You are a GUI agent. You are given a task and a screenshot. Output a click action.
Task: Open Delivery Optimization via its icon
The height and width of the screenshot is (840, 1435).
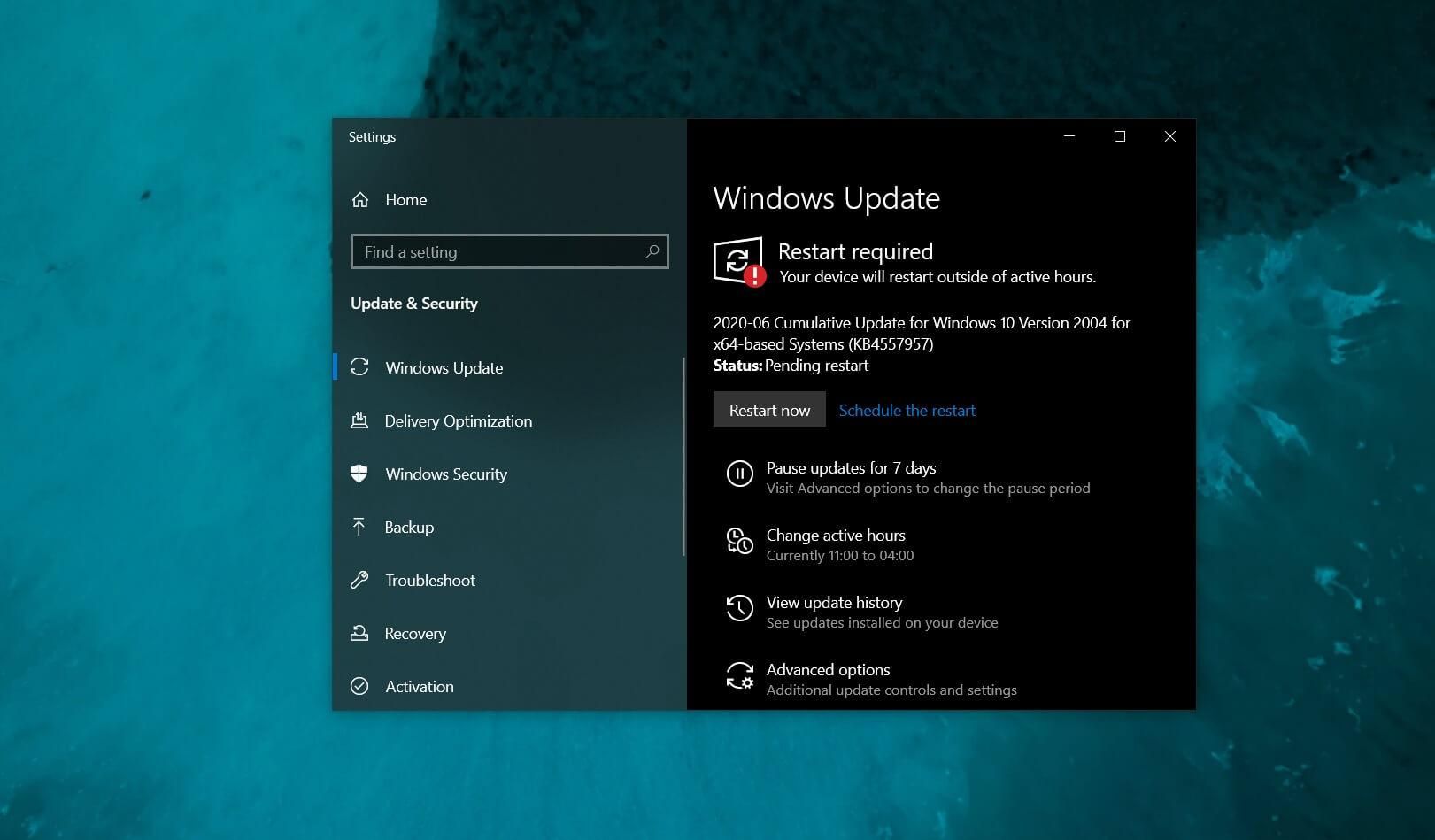(x=359, y=420)
